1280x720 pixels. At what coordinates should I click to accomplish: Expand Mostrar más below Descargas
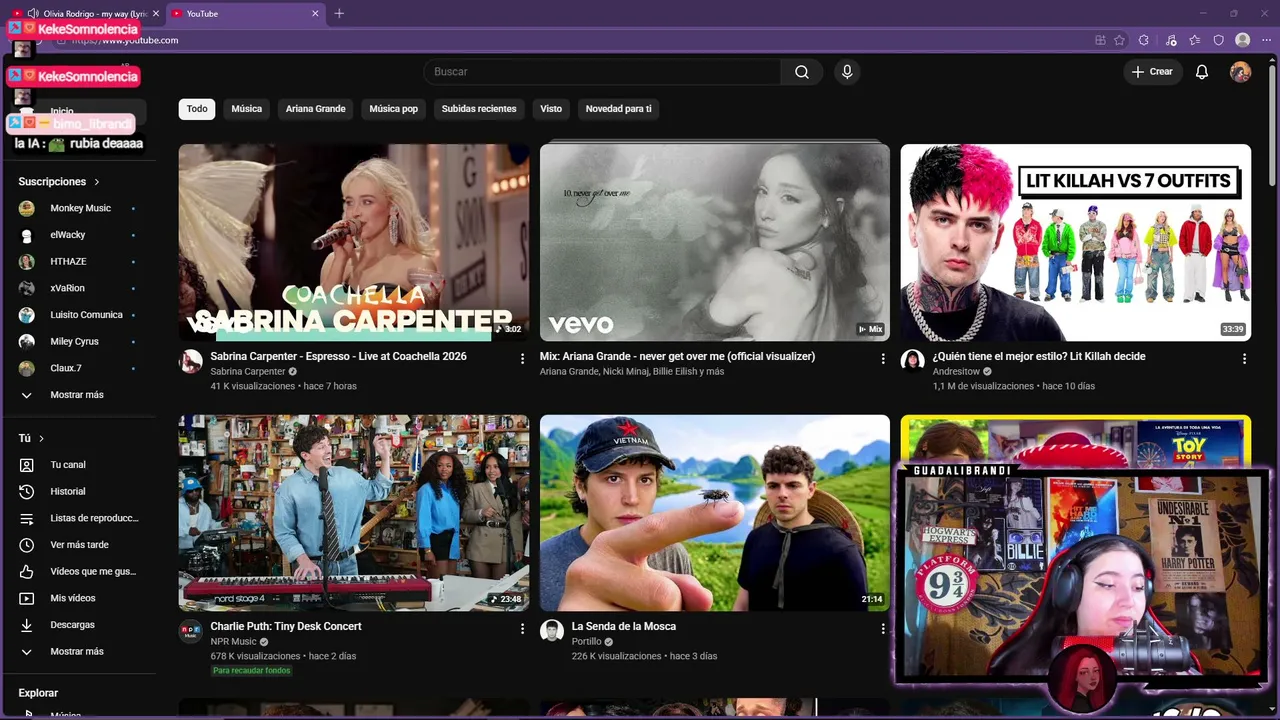pos(78,652)
